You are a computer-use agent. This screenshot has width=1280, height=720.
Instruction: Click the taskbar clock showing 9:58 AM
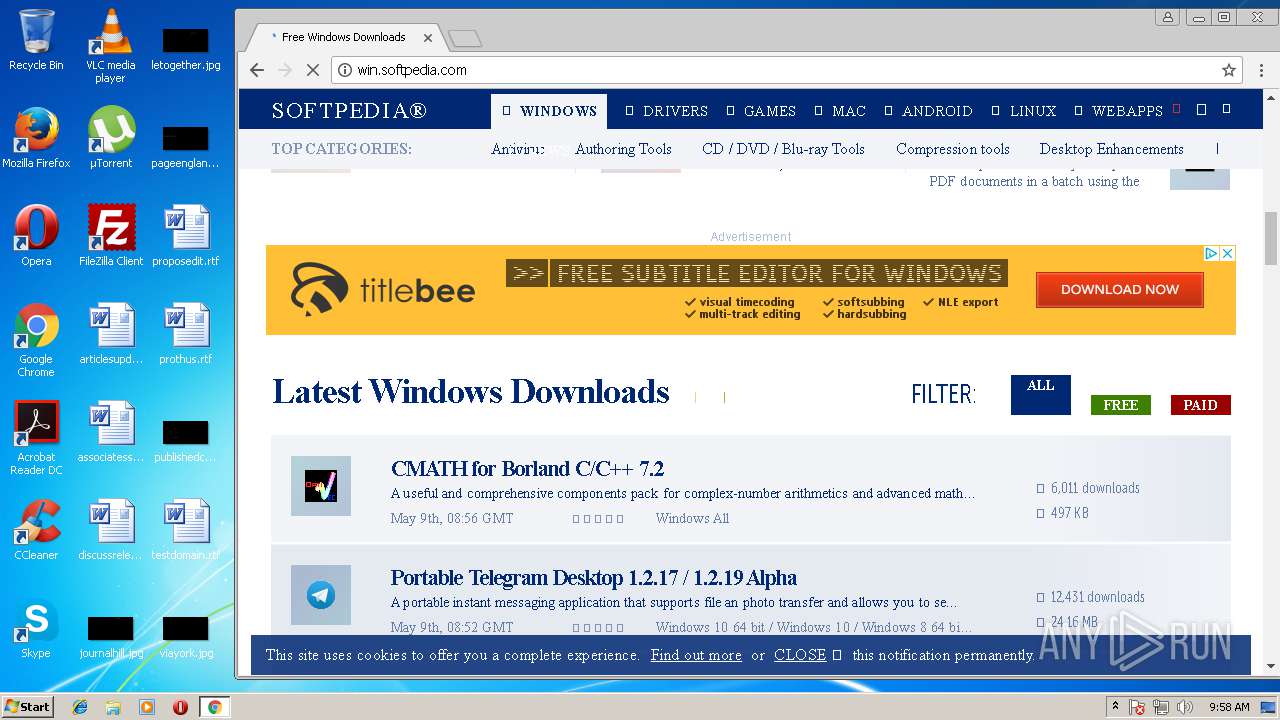pyautogui.click(x=1229, y=707)
